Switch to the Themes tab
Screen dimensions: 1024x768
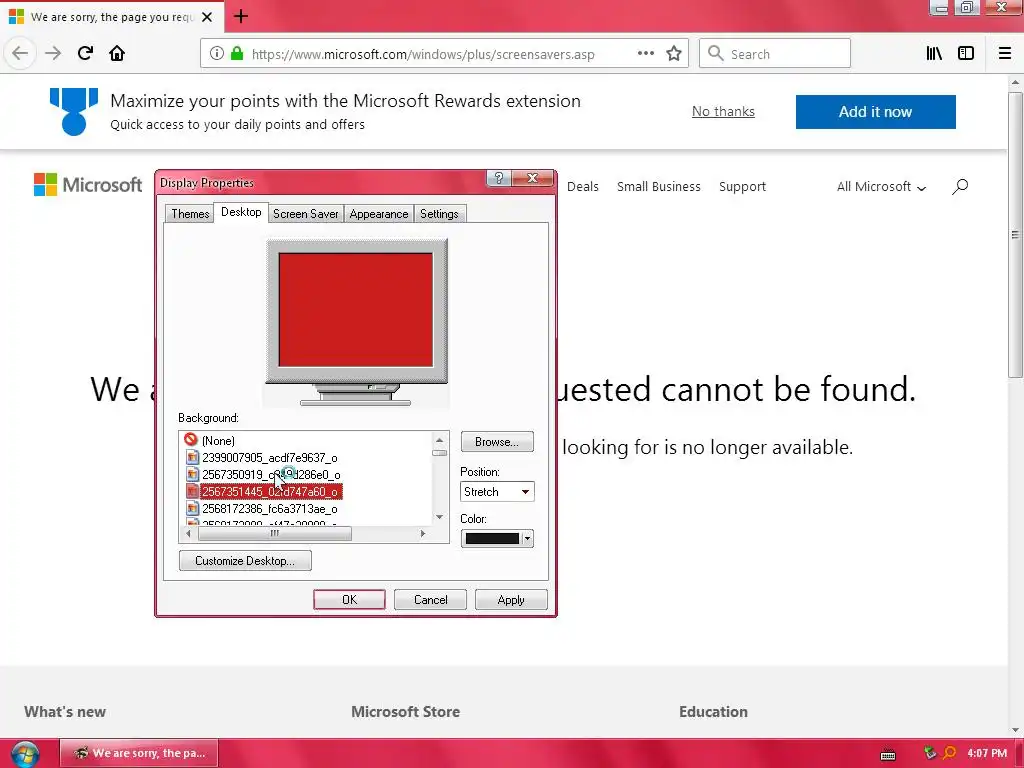pos(190,214)
